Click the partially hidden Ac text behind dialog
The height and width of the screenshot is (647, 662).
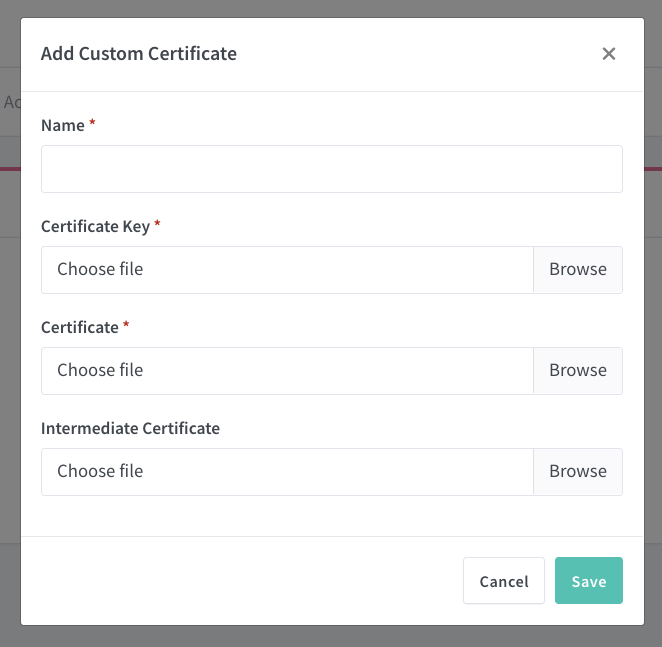pos(11,102)
